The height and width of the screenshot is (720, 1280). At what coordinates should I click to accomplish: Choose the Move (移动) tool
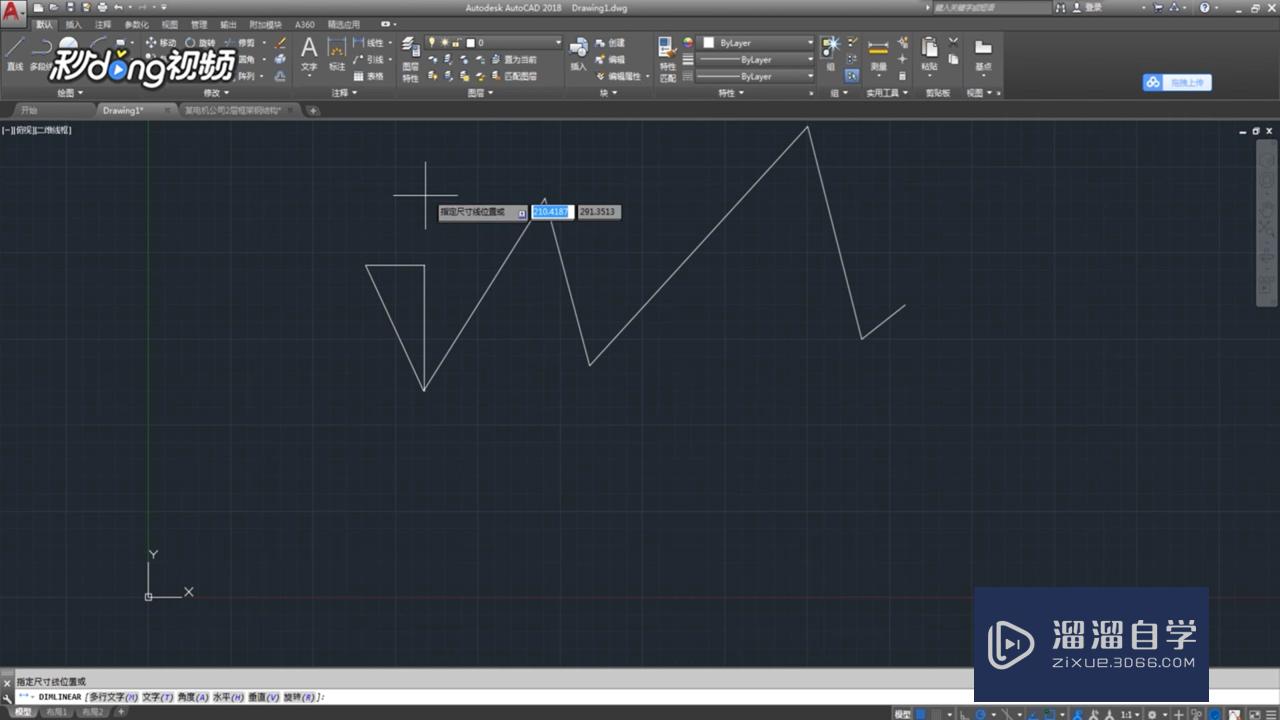click(x=160, y=43)
